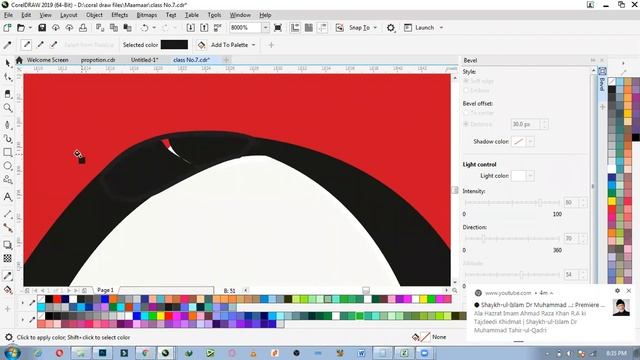Click the Print icon
This screenshot has height=360, width=640.
tap(83, 28)
